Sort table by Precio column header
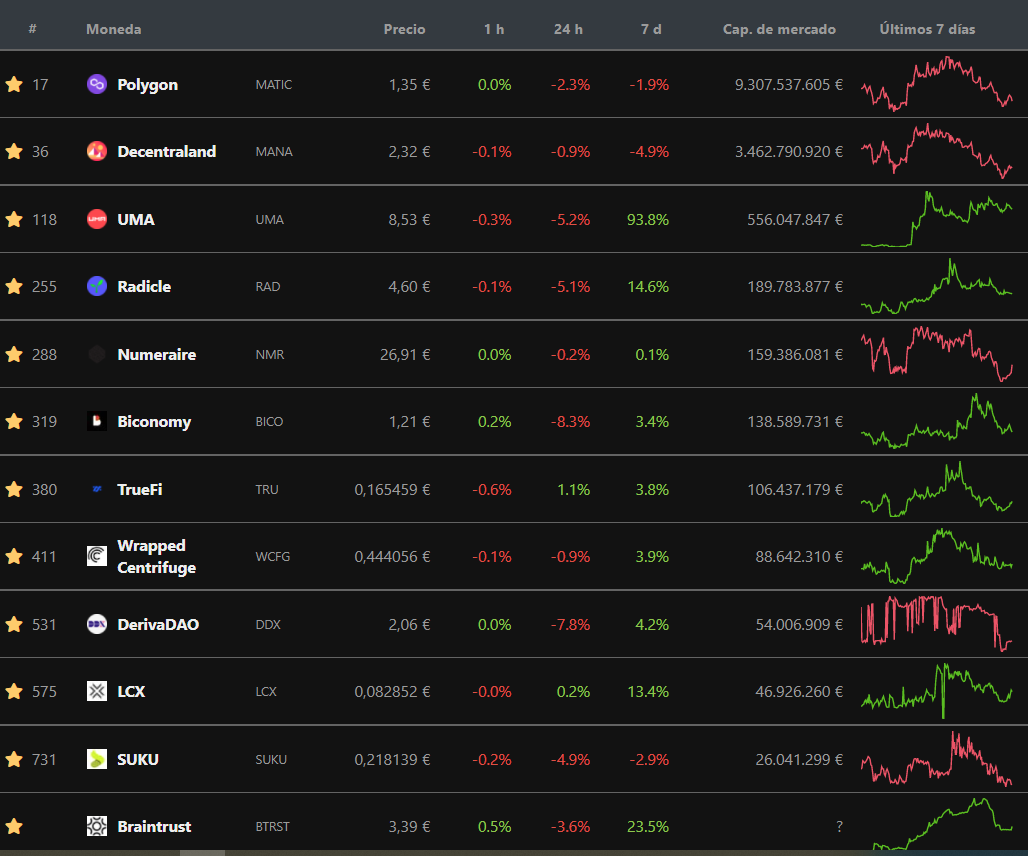 (404, 29)
